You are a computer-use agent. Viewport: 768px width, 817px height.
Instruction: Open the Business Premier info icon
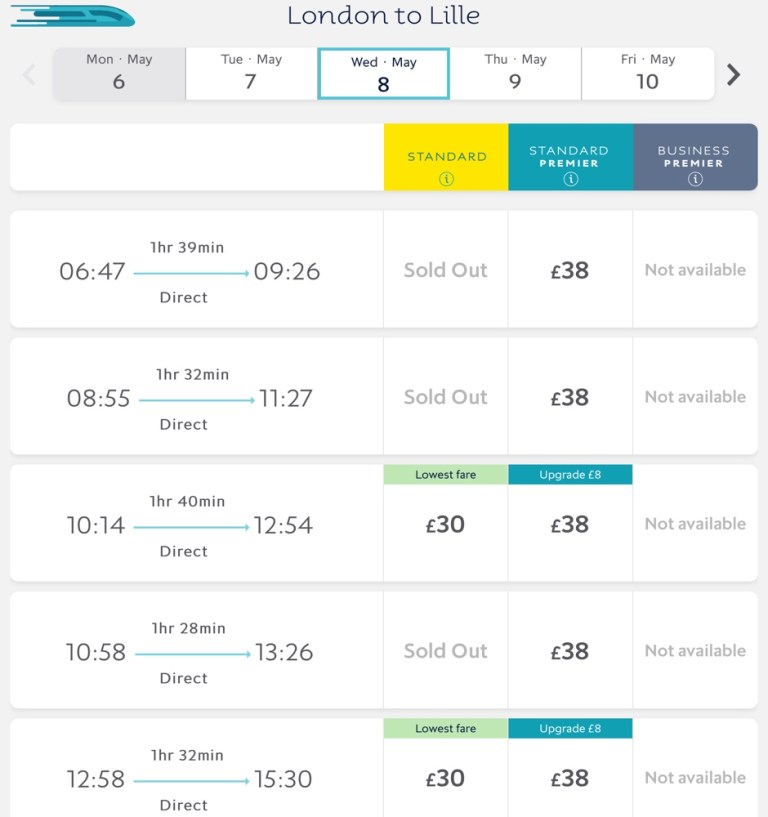695,180
